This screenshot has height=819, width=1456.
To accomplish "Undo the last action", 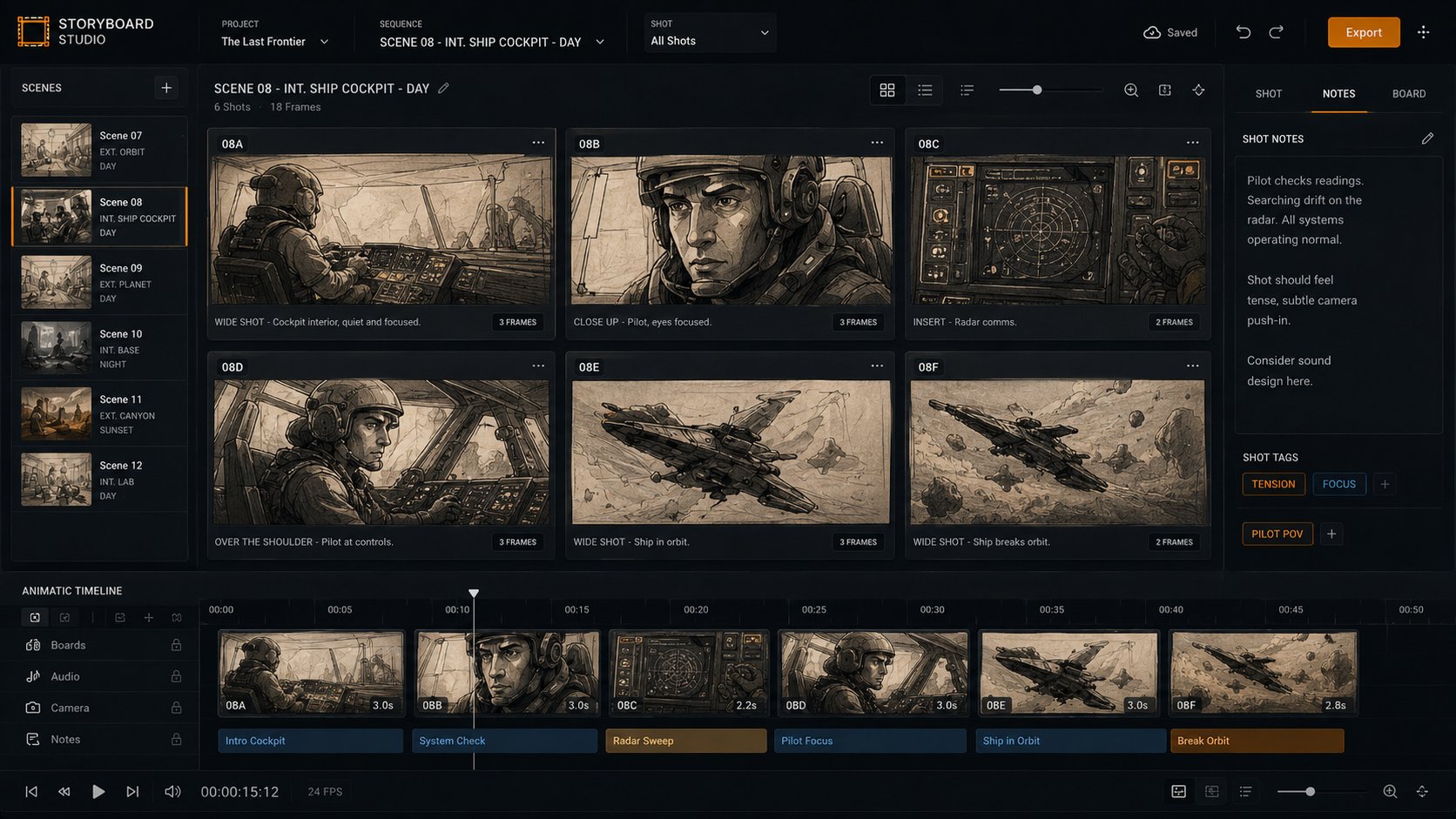I will click(1244, 32).
